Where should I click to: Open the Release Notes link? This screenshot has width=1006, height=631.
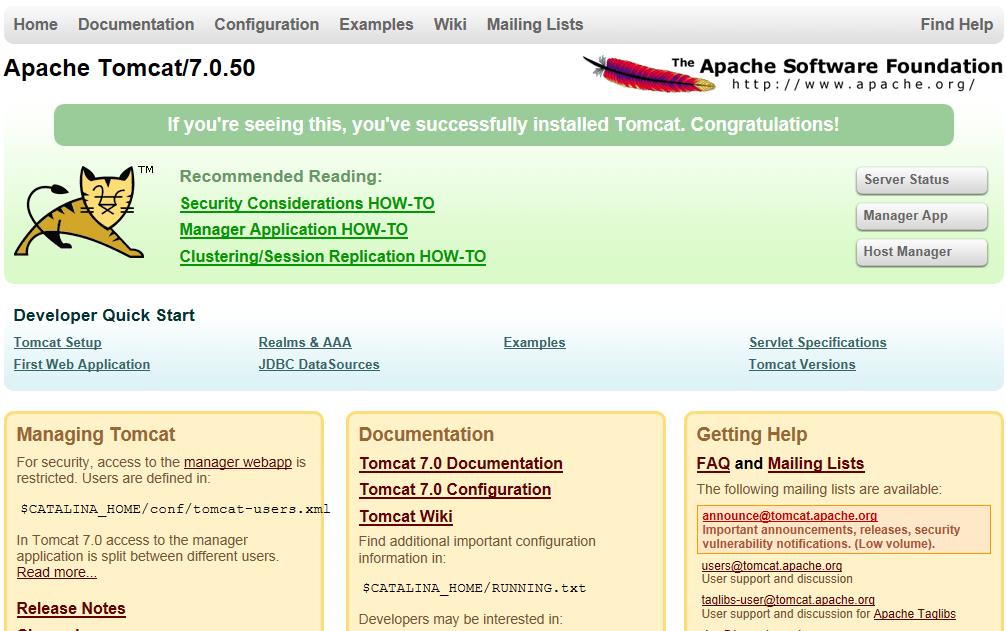coord(71,609)
